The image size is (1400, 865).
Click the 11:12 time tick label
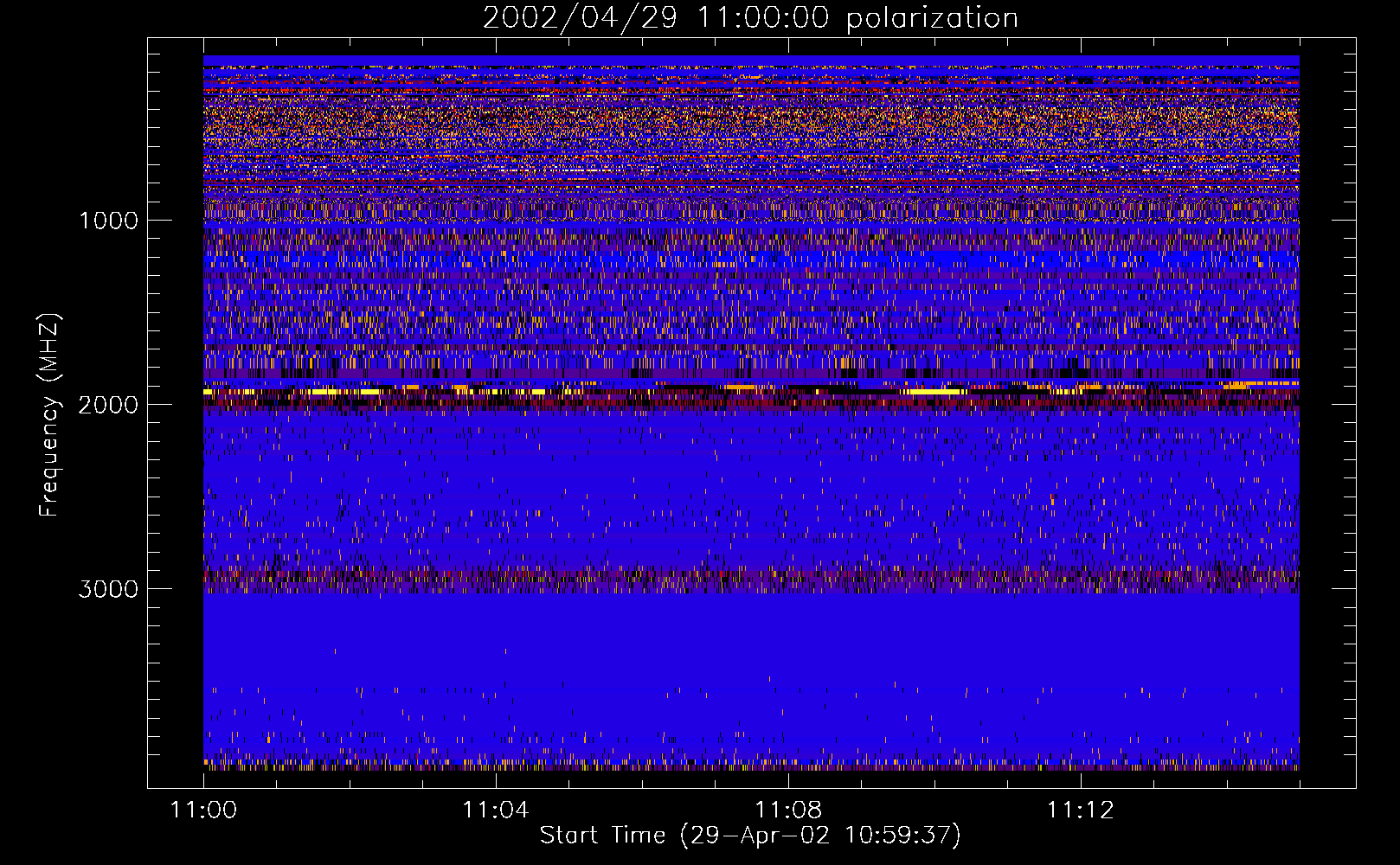1080,811
